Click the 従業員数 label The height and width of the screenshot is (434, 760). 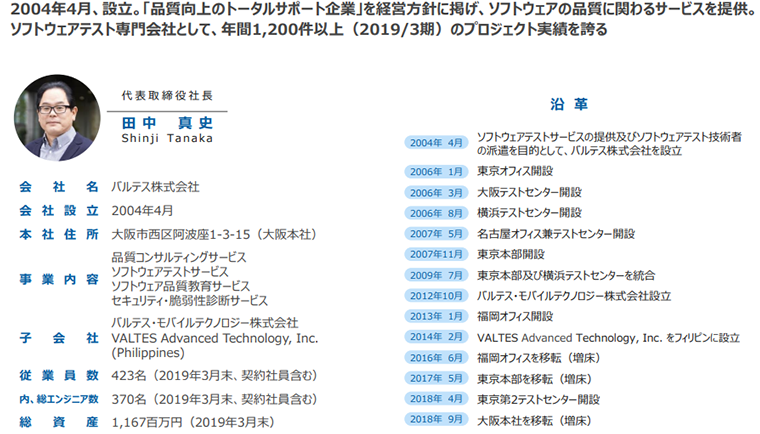[x=59, y=375]
